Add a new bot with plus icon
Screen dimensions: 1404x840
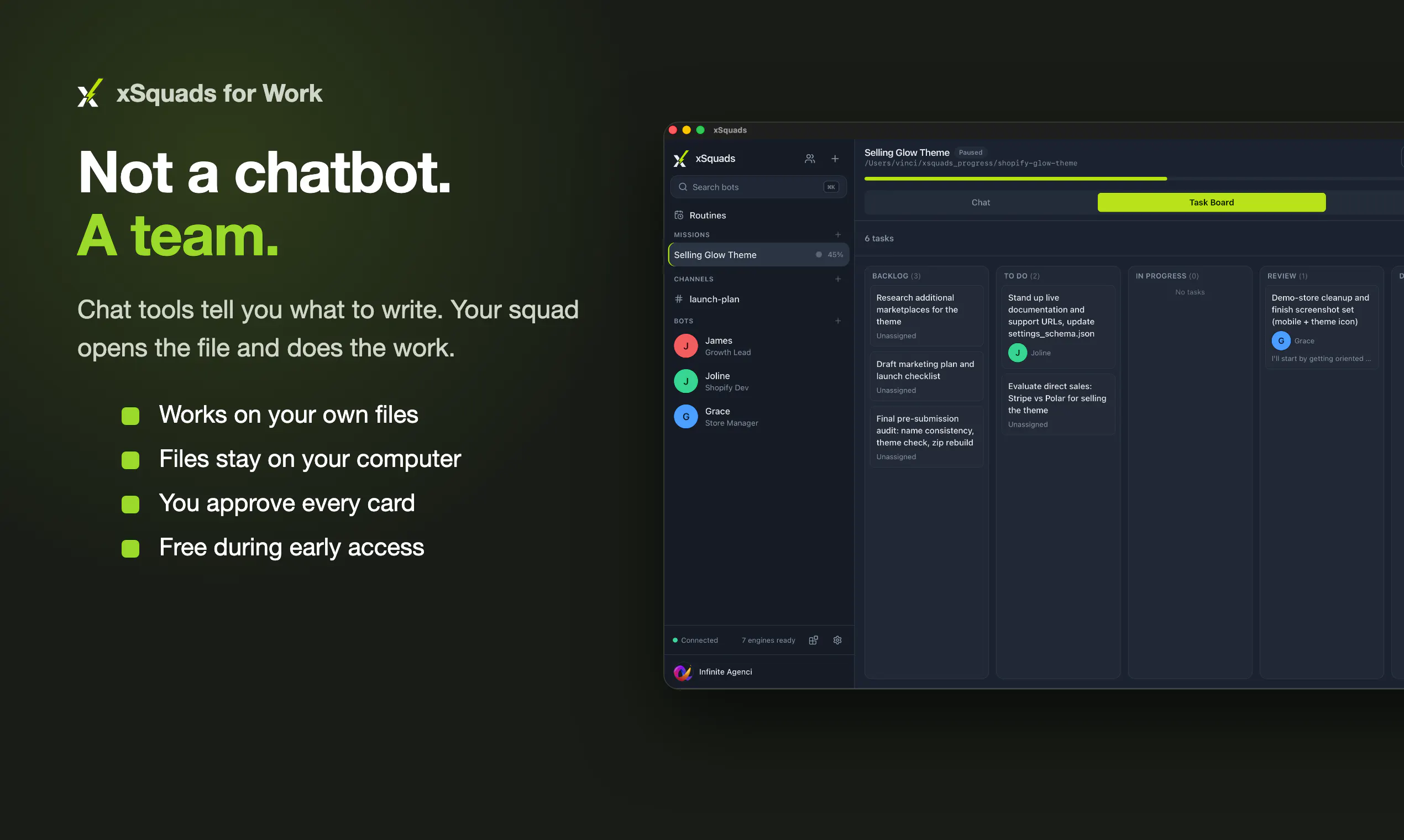(838, 321)
